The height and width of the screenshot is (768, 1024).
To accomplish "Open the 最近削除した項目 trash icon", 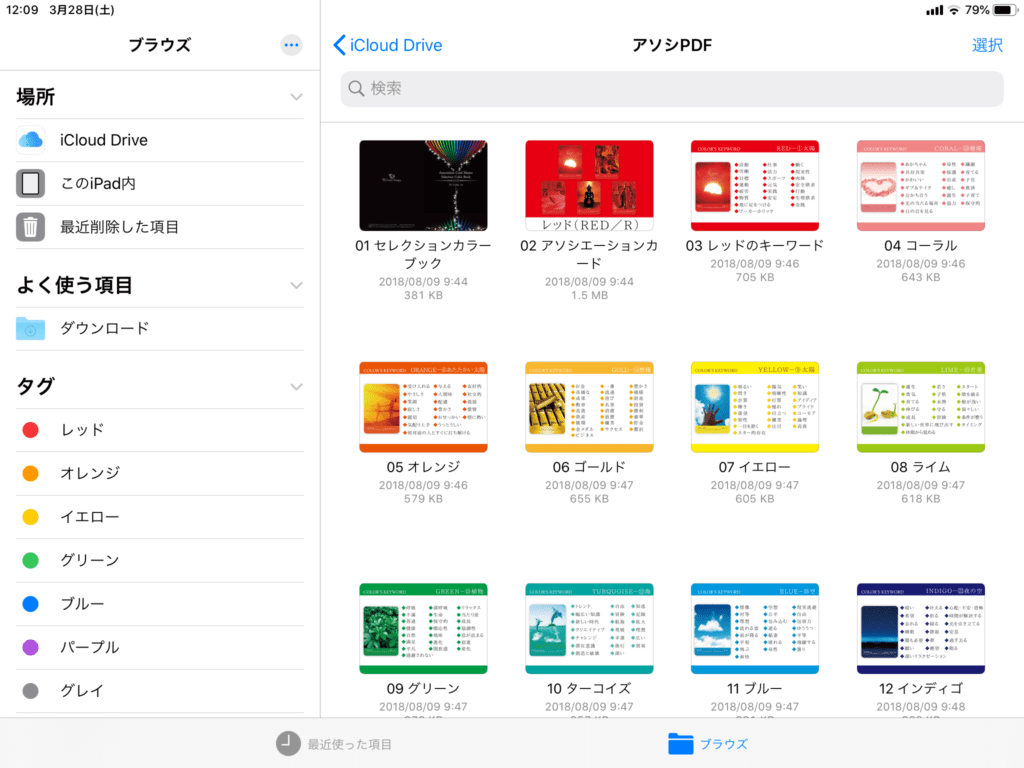I will [31, 227].
